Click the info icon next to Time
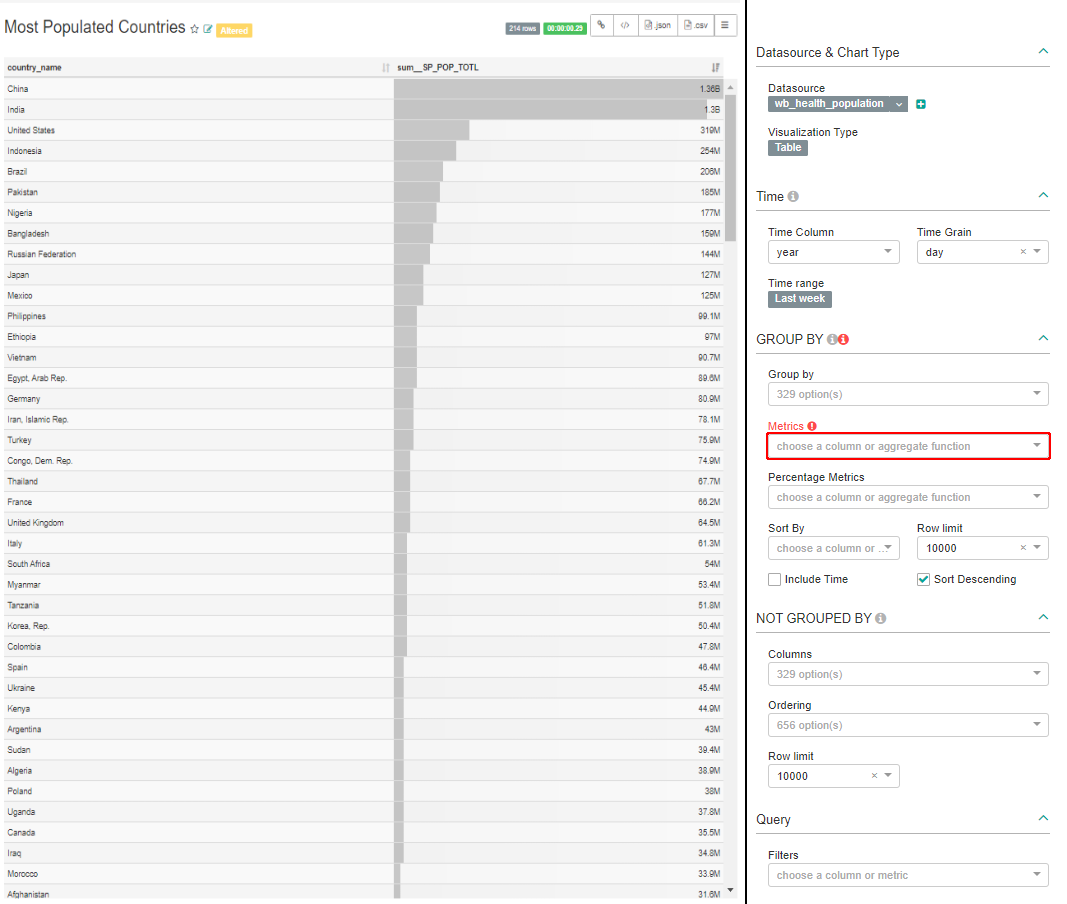The image size is (1067, 904). pos(793,197)
